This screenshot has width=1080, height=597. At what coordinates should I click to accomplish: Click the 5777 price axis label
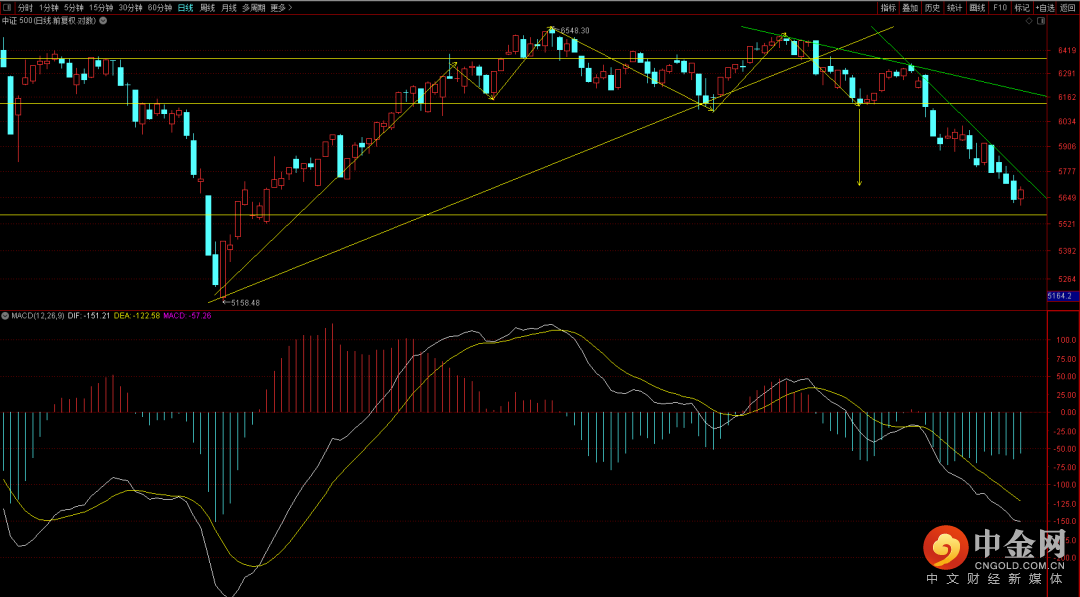(1067, 171)
